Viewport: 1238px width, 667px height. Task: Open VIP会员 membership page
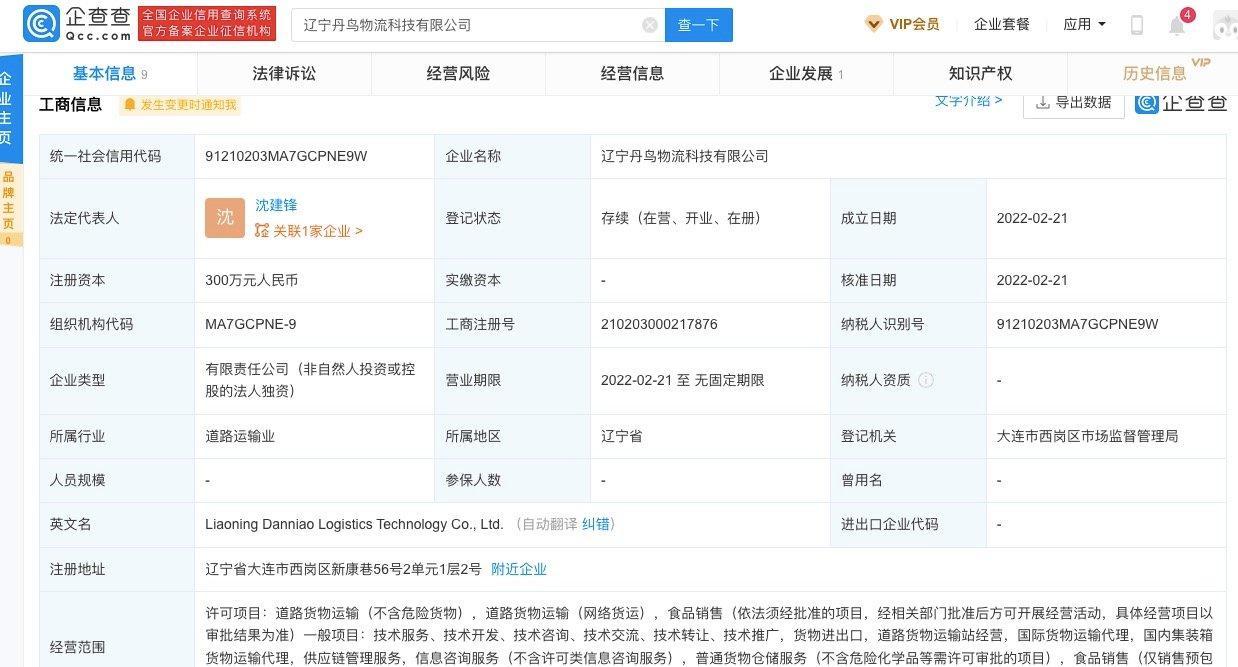click(x=914, y=24)
